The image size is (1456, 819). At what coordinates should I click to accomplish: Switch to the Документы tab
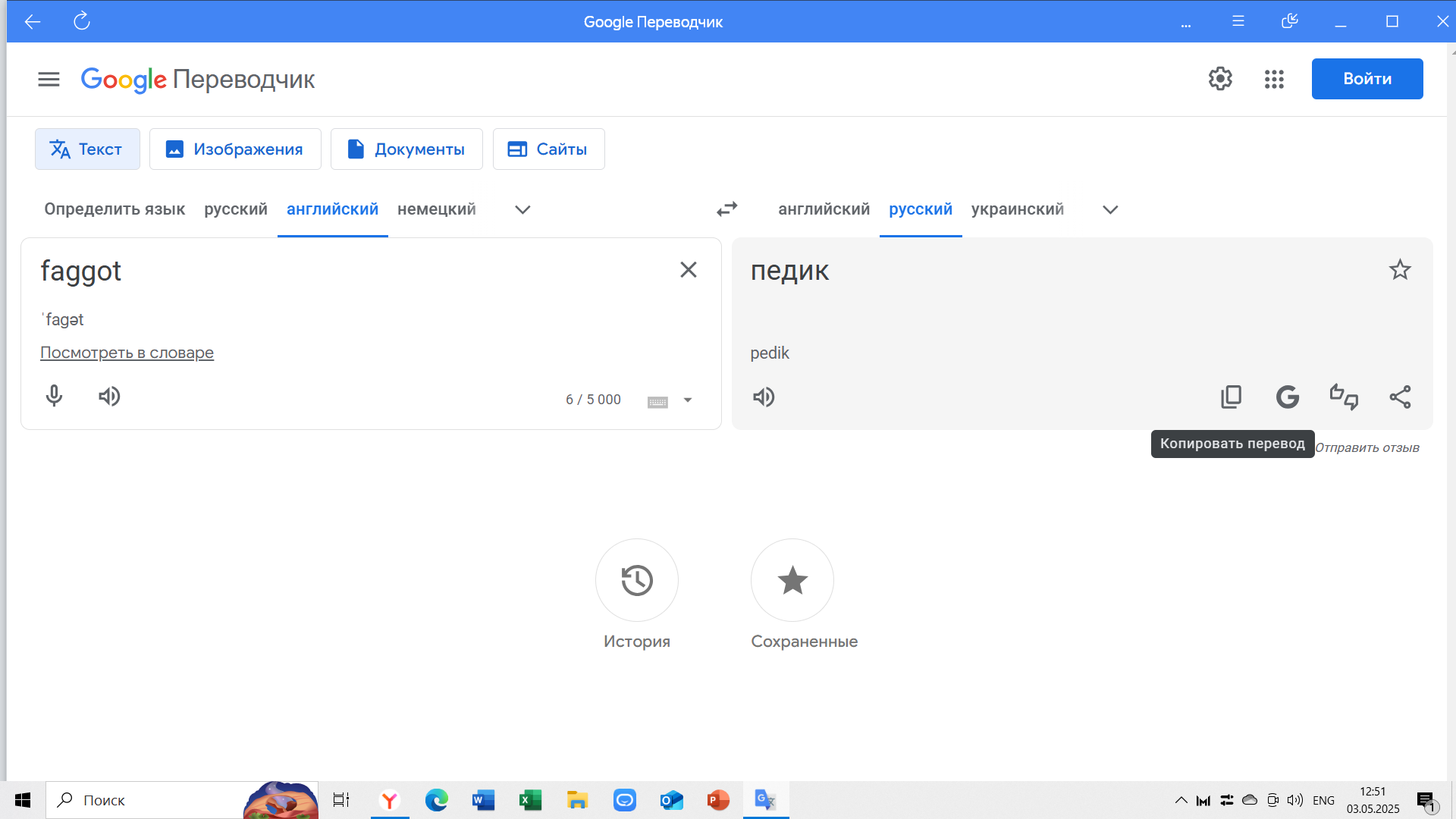[406, 149]
